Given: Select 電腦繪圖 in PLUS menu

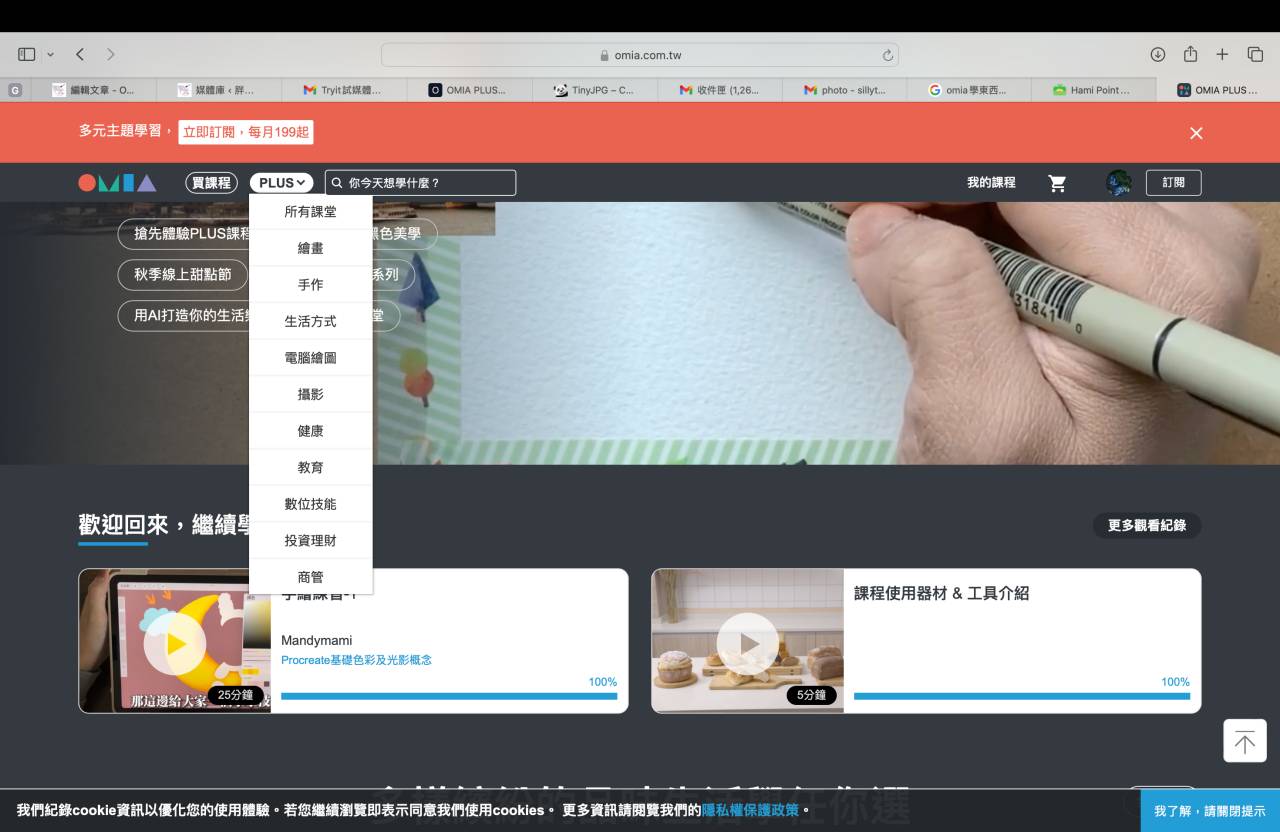Looking at the screenshot, I should pos(310,358).
